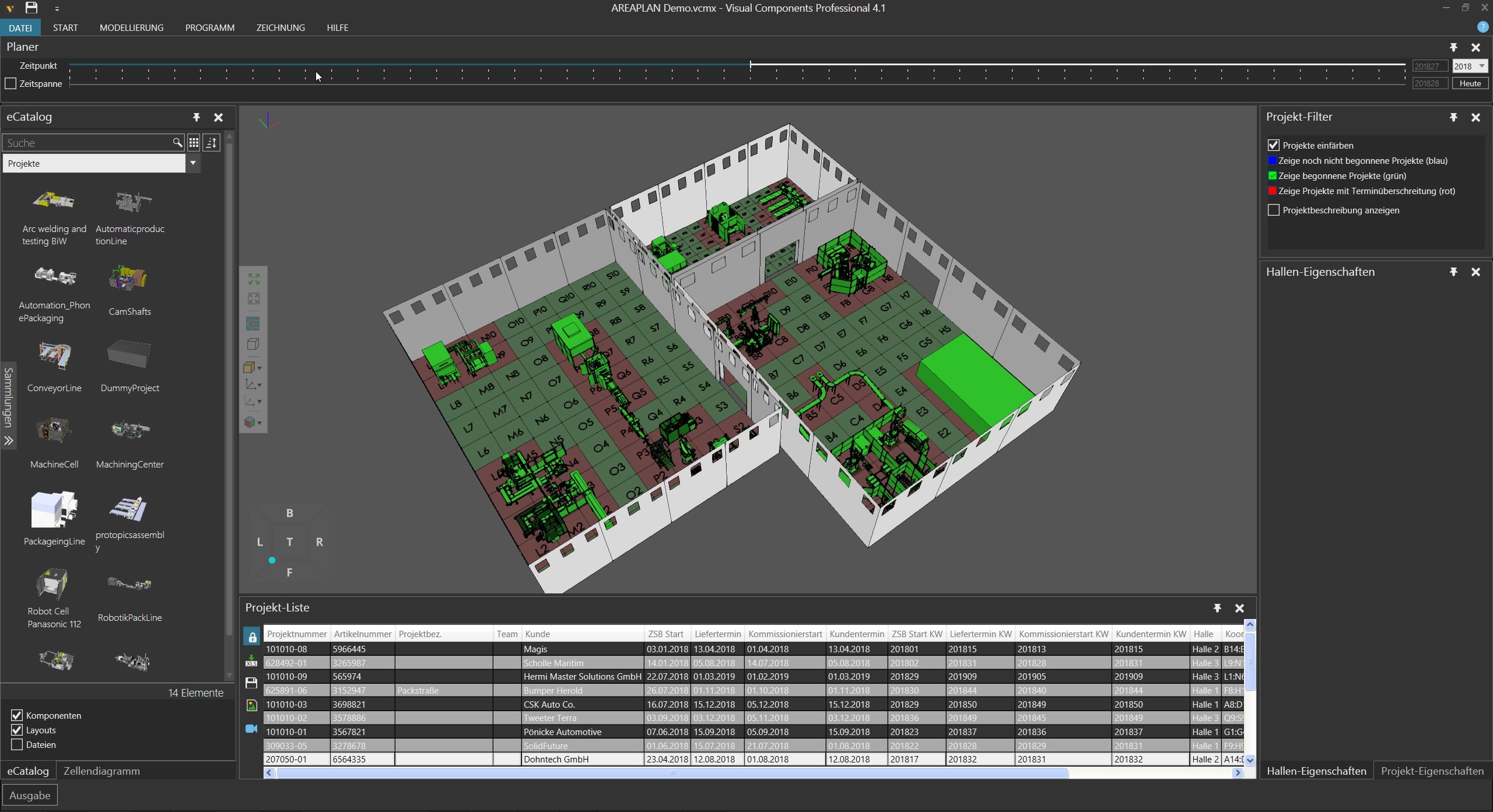1493x812 pixels.
Task: Open the Projekte category dropdown
Action: (x=193, y=163)
